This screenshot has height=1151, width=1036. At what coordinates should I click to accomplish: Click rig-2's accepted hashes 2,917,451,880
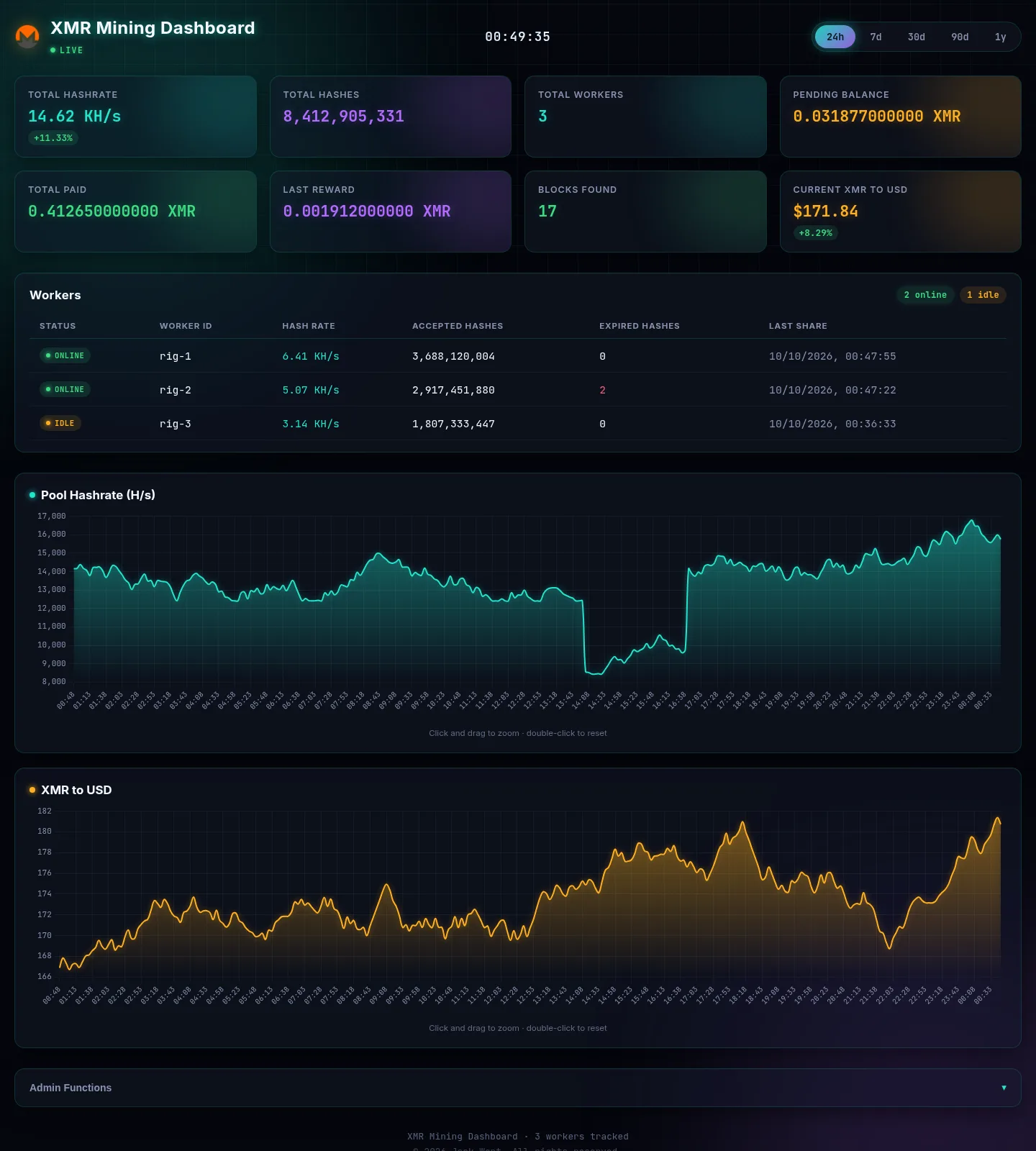(x=453, y=390)
